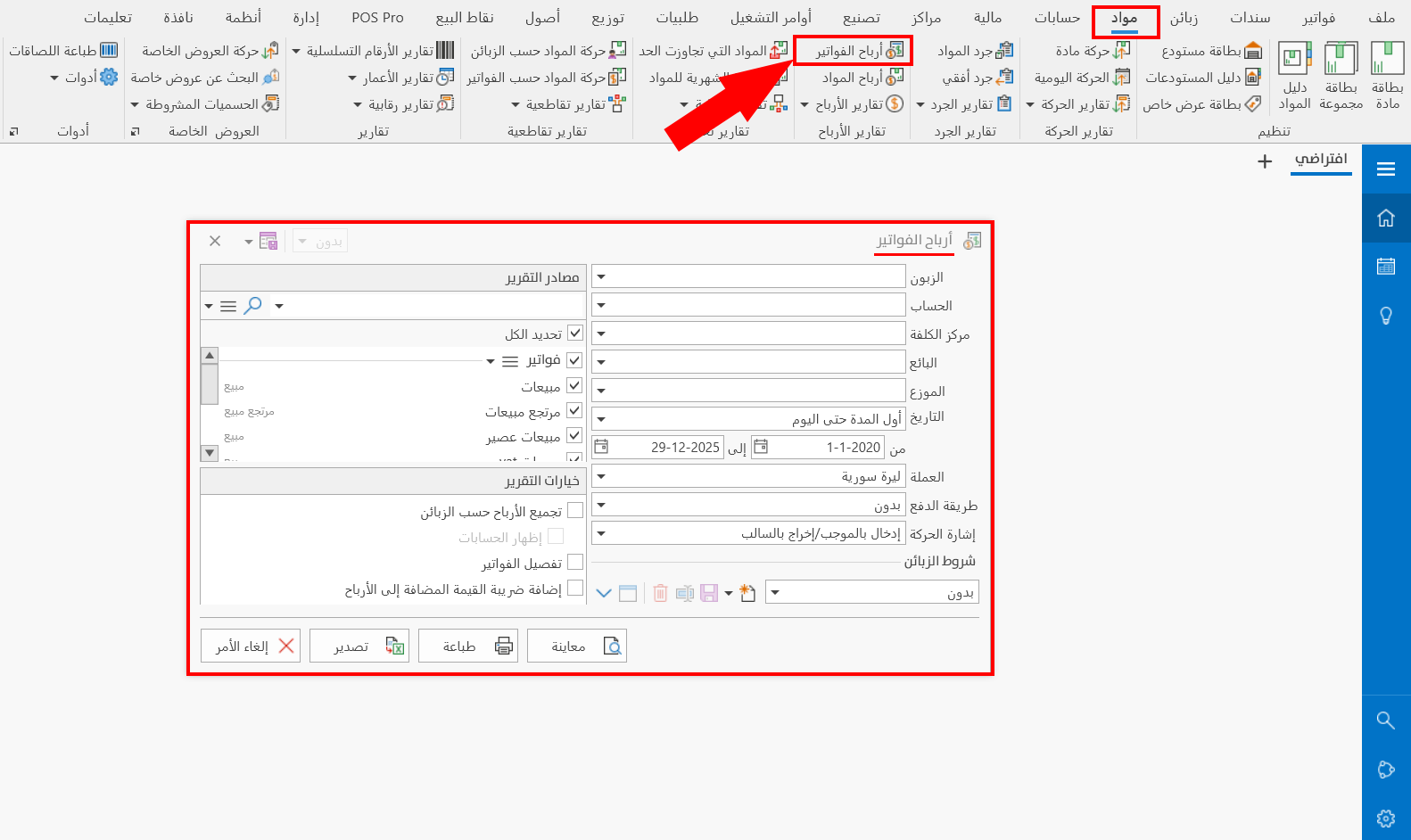
Task: Open حركة المواد حسب الزبائن report
Action: click(549, 51)
